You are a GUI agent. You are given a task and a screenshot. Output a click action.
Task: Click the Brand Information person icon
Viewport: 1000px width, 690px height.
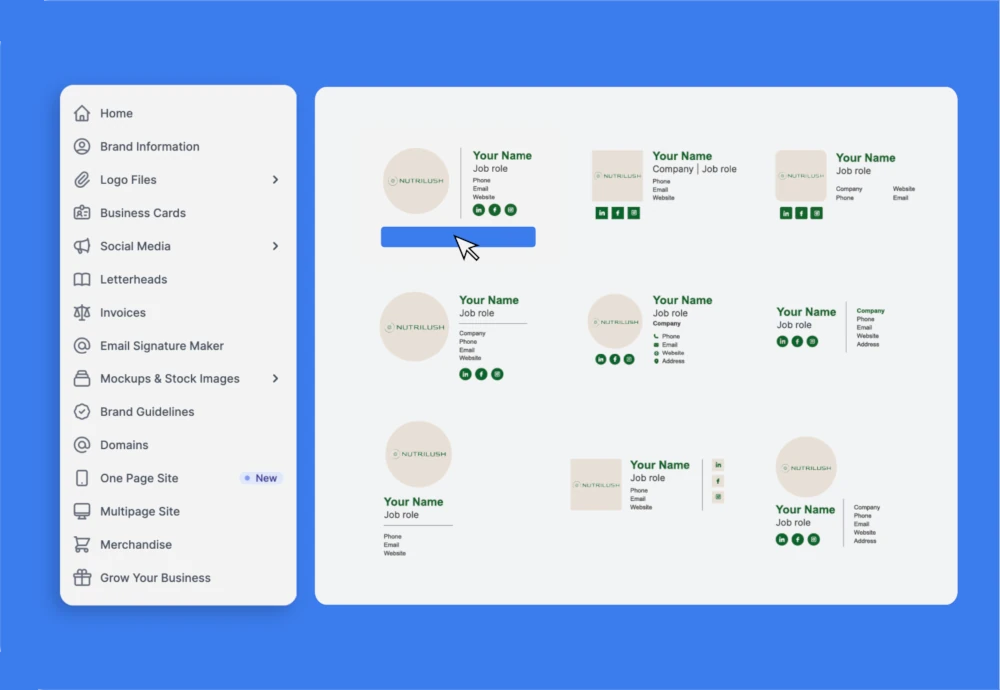pos(82,147)
